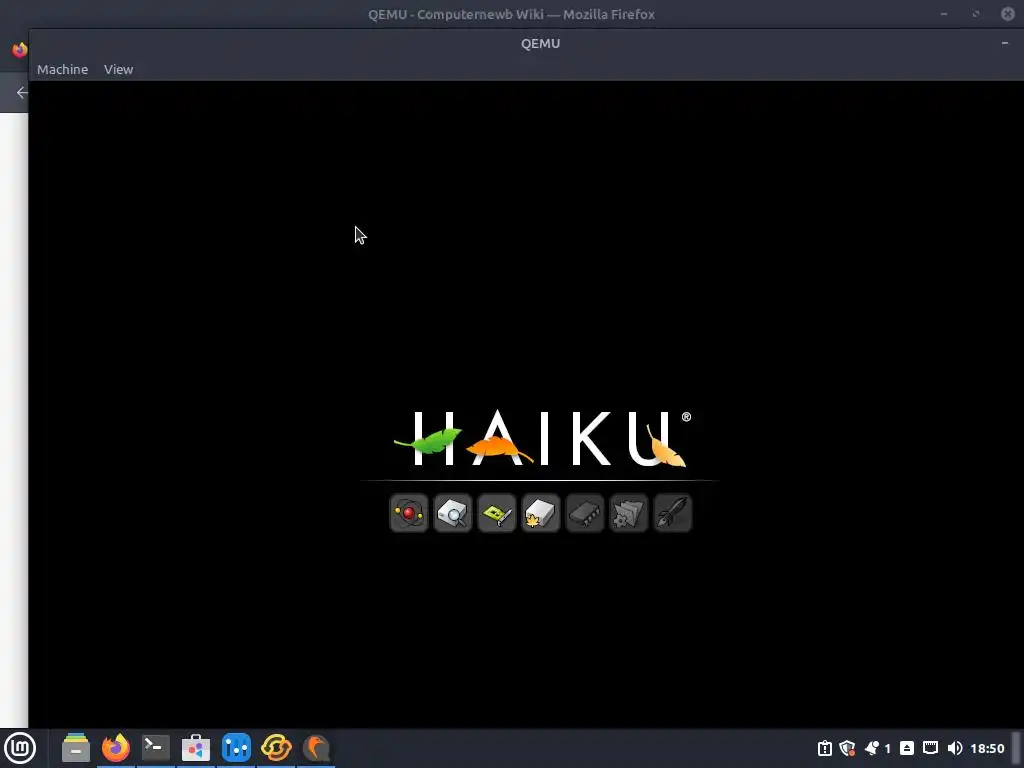Screen dimensions: 1024x768
Task: Click the green expansion card boot icon
Action: pyautogui.click(x=496, y=513)
